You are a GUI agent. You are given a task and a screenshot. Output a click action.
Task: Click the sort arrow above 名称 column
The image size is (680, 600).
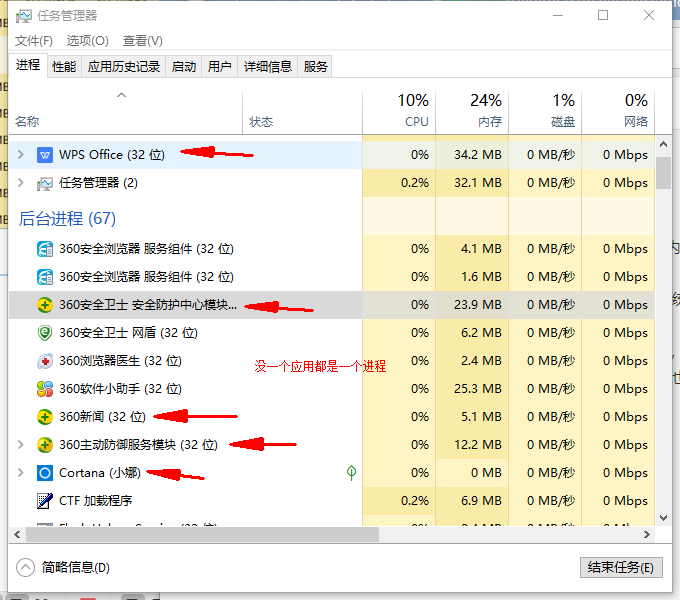click(x=121, y=95)
